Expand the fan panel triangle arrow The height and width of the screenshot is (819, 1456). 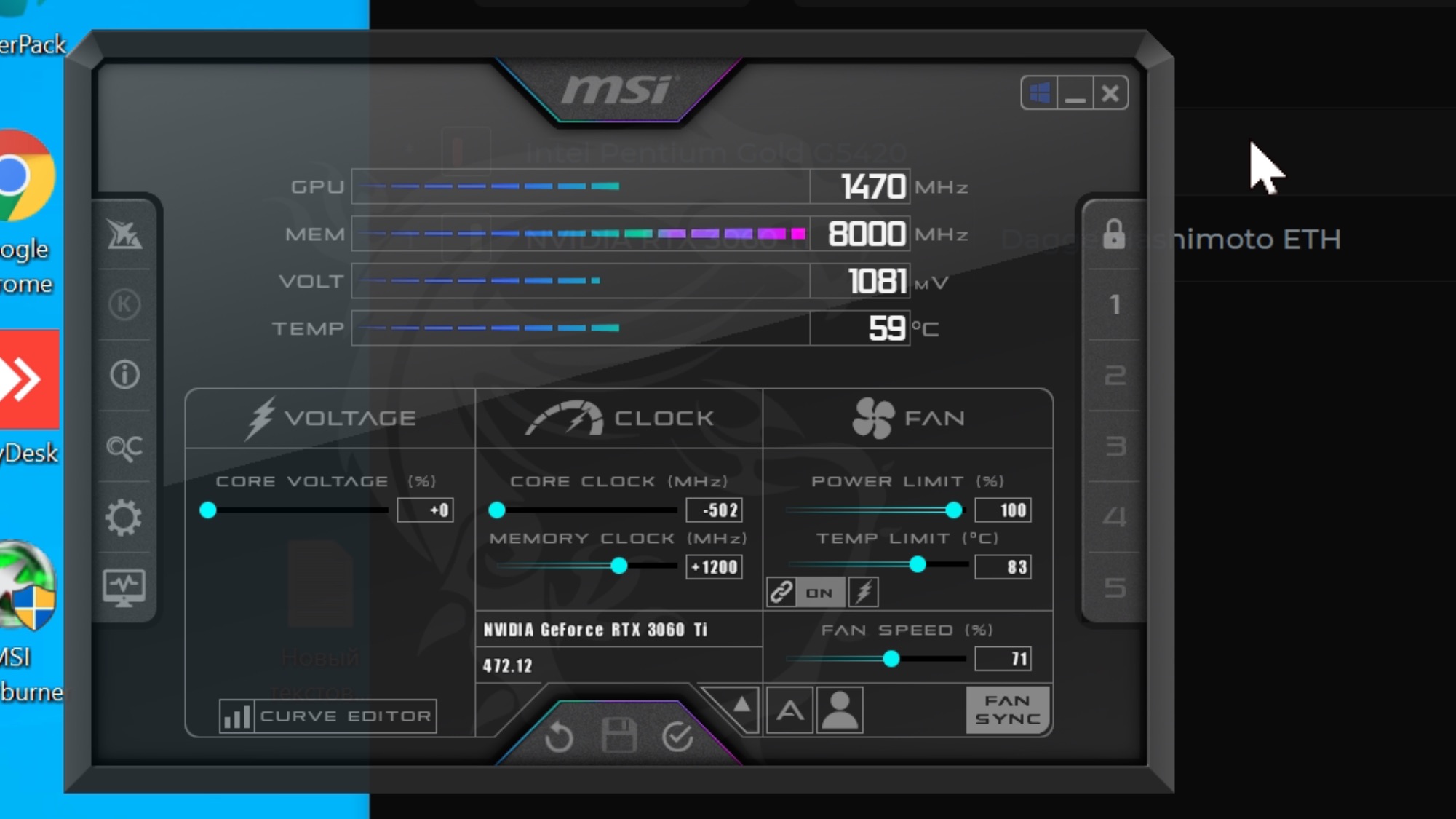(741, 705)
